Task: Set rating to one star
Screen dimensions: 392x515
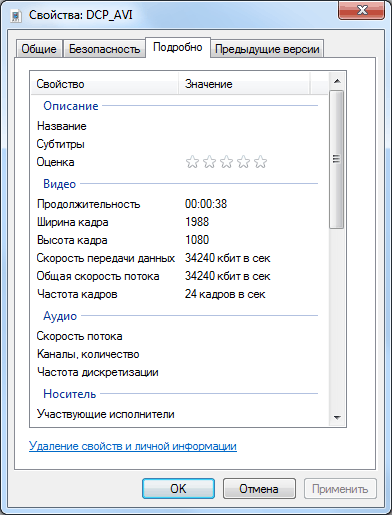Action: [192, 162]
